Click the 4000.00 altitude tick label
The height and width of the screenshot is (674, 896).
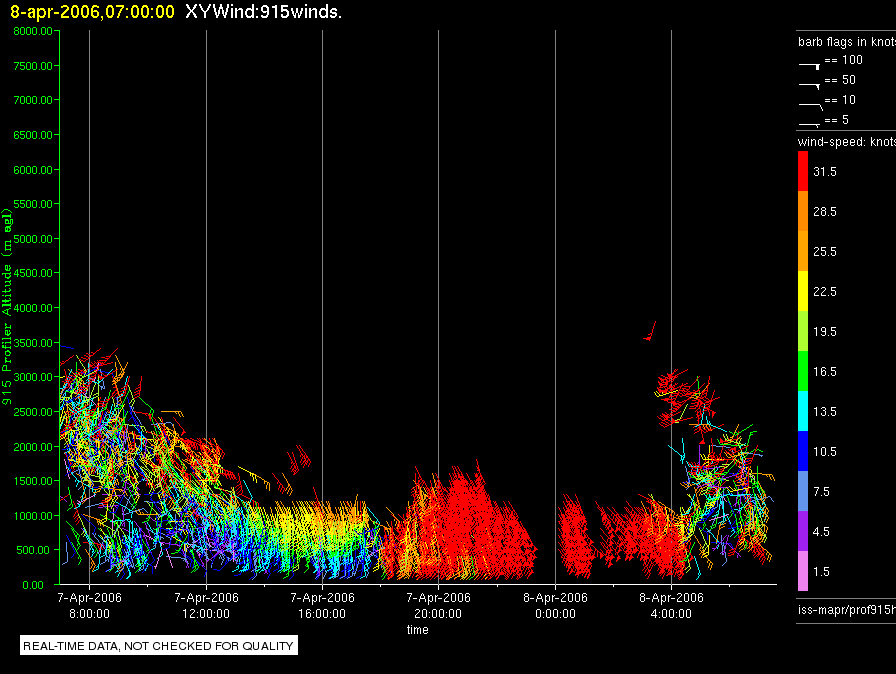point(33,308)
